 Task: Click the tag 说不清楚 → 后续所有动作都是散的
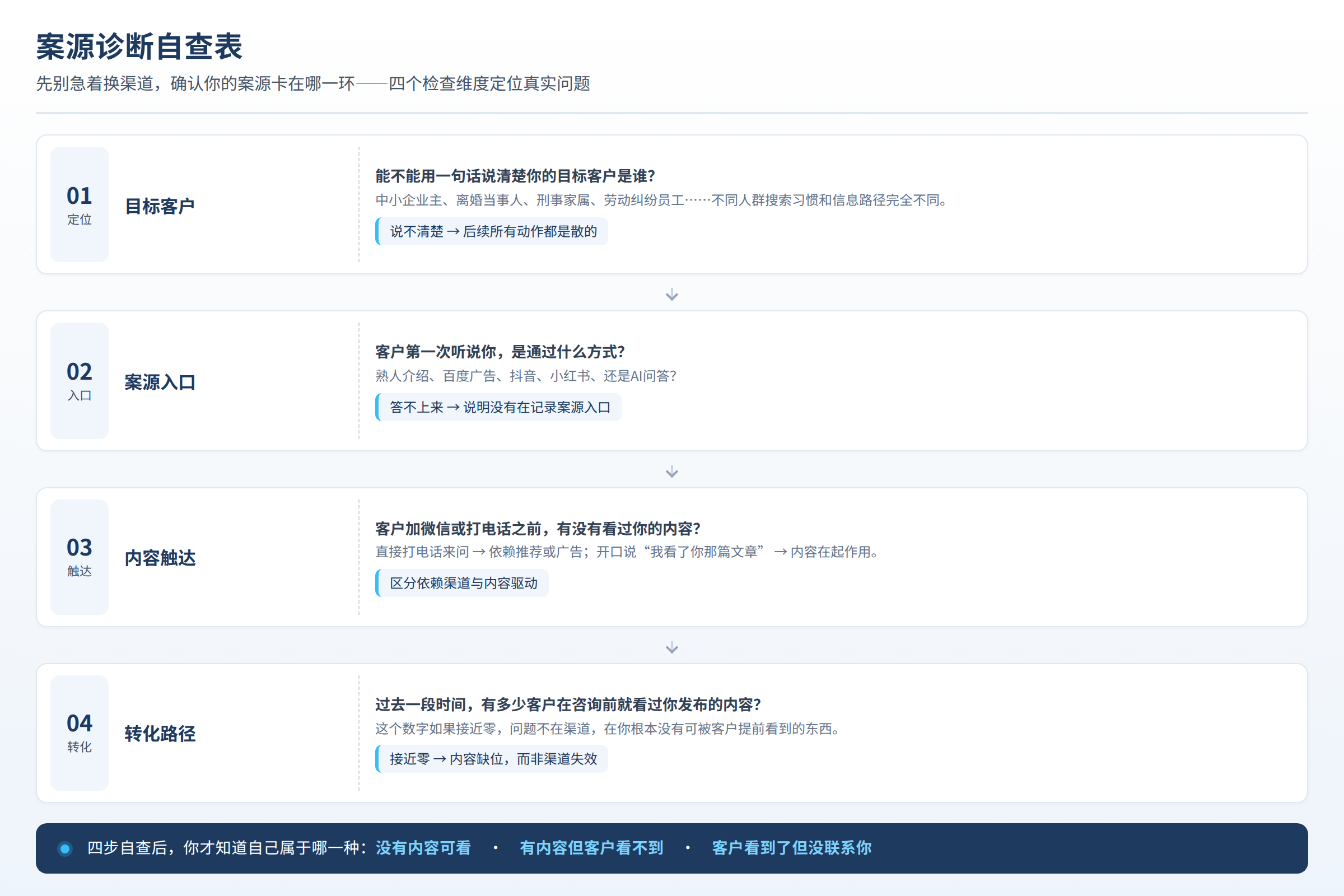[492, 231]
